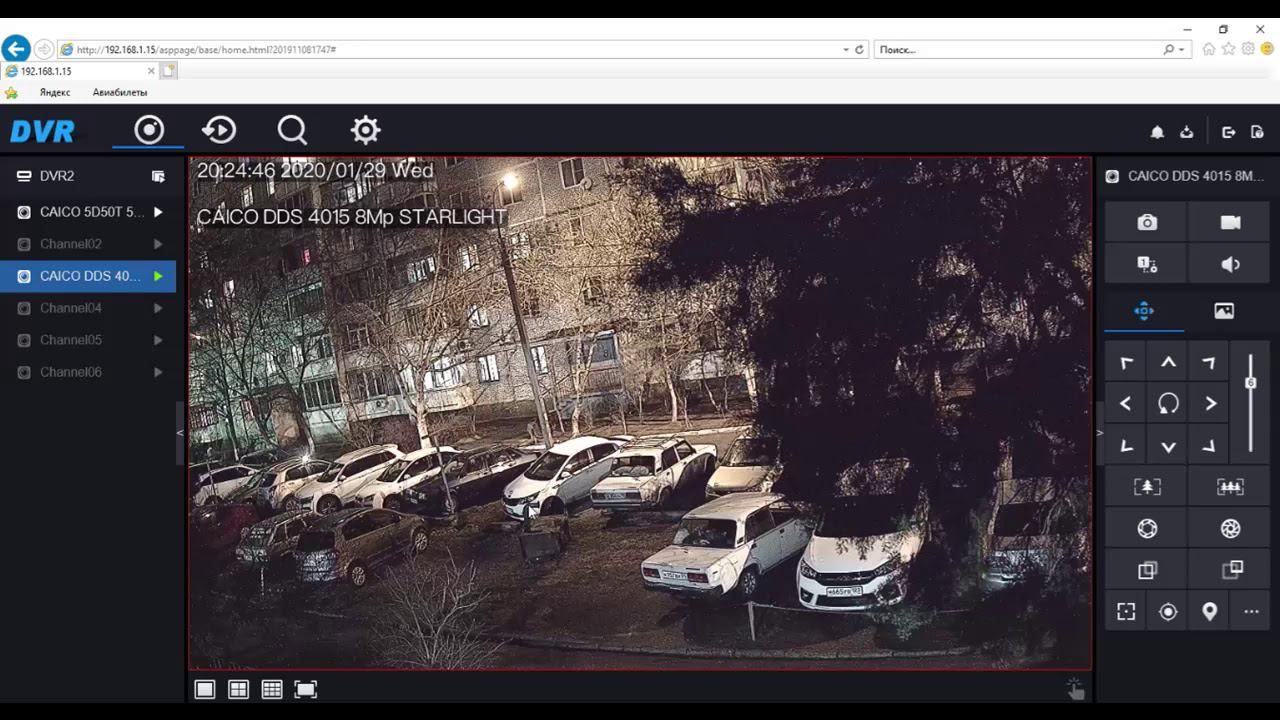The image size is (1280, 720).
Task: Move PTZ down-left
Action: [x=1126, y=446]
